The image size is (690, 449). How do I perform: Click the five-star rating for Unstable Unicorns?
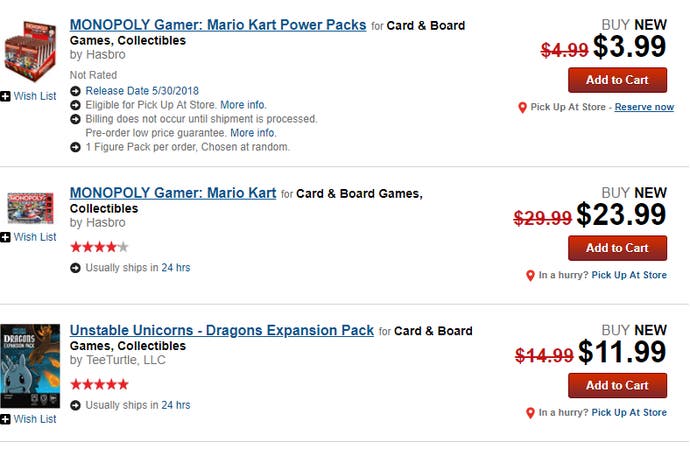coord(99,384)
